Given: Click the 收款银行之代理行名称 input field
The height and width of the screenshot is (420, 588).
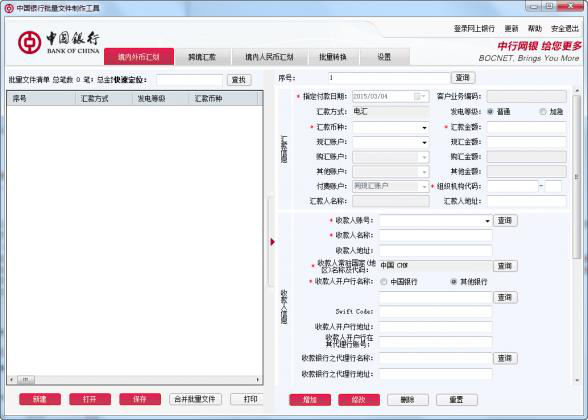Looking at the screenshot, I should click(x=435, y=358).
